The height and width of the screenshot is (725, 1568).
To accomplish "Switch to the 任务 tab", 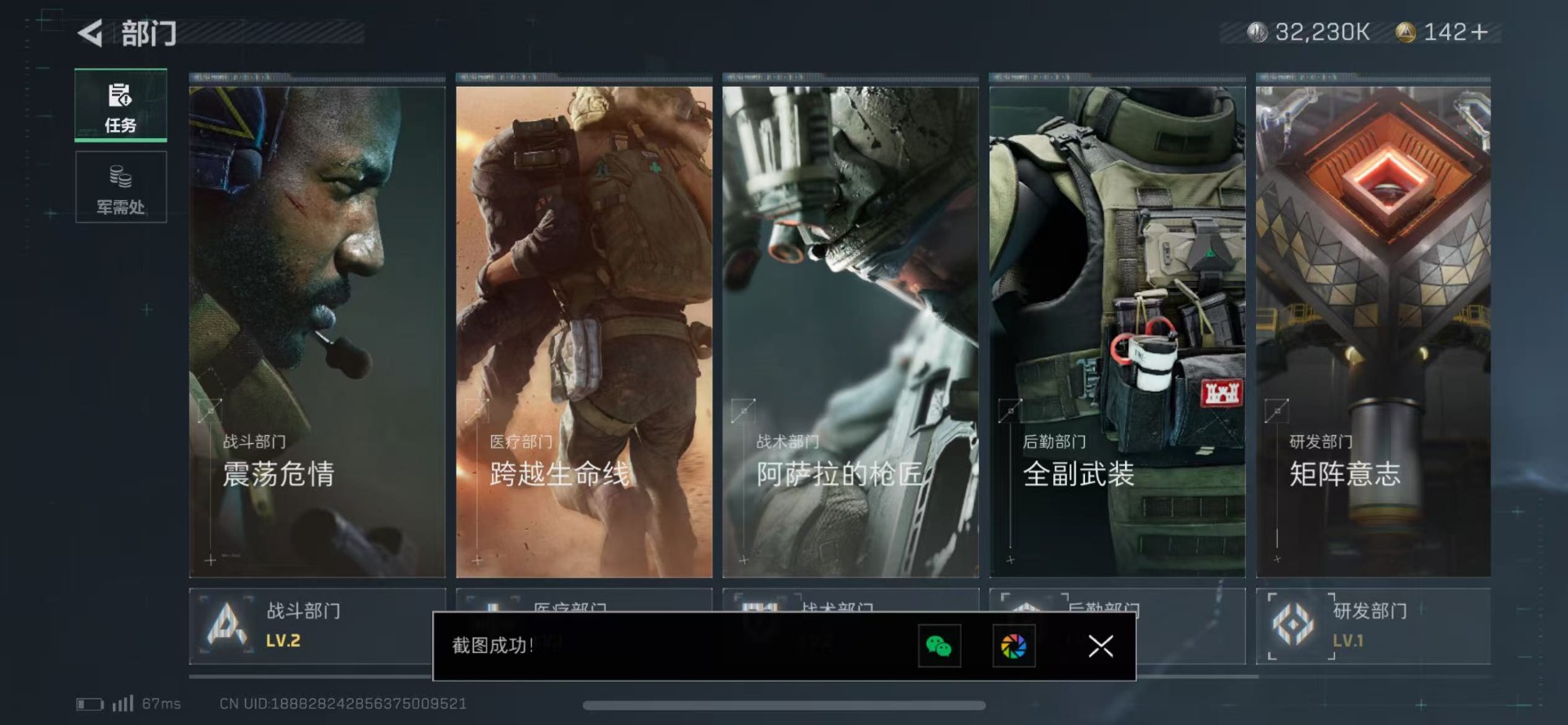I will click(121, 105).
